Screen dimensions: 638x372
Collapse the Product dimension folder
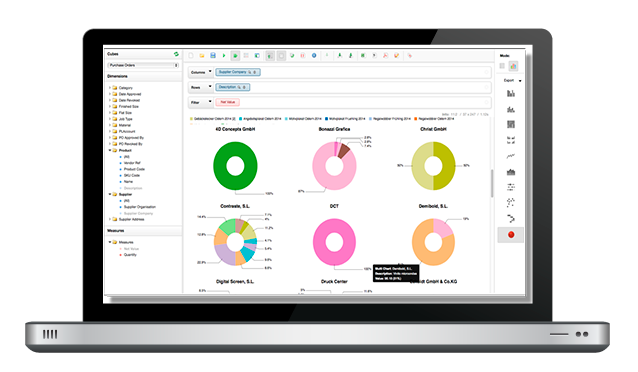coord(110,150)
